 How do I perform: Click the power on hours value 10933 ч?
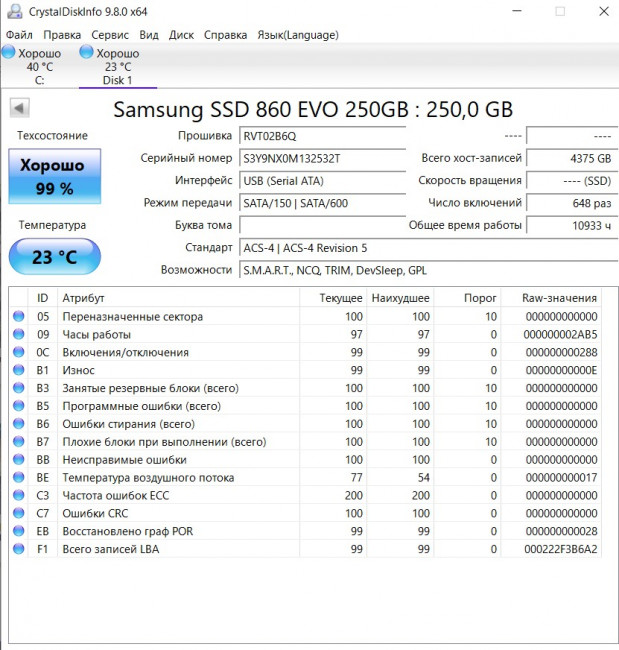(572, 226)
